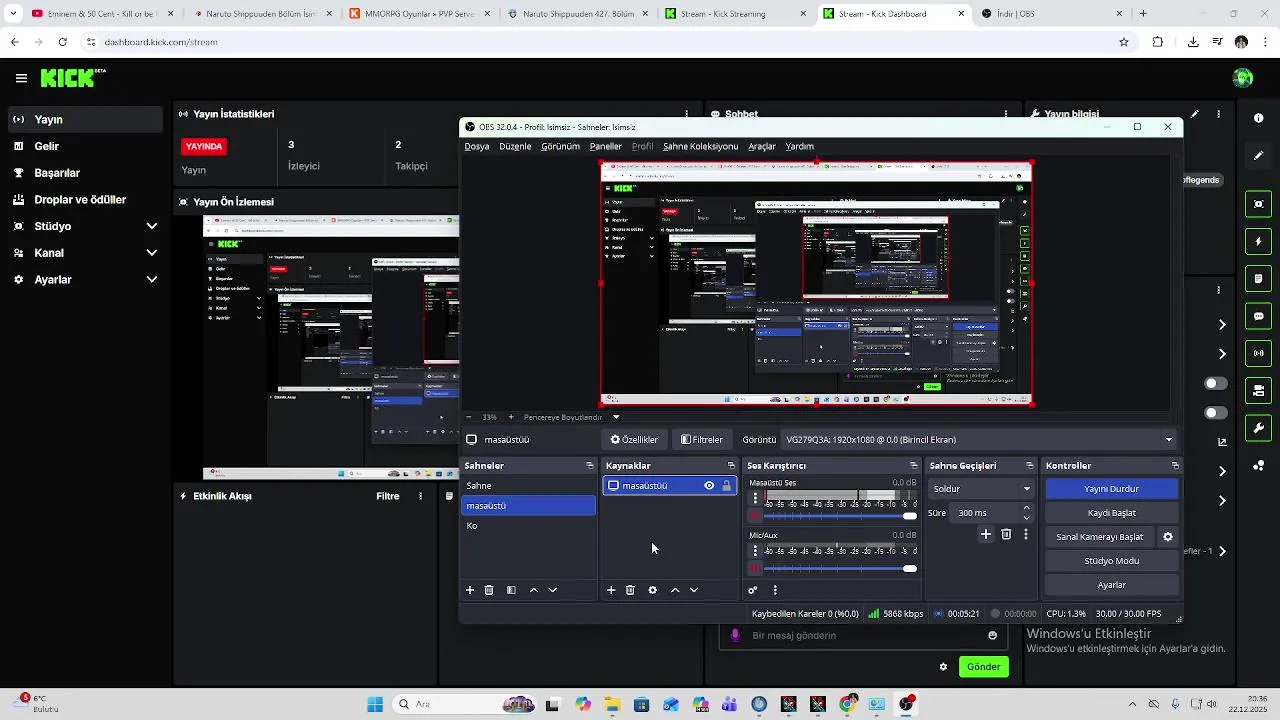Open scene filters icon in Sahneler toolbar
This screenshot has height=720, width=1280.
pos(511,590)
